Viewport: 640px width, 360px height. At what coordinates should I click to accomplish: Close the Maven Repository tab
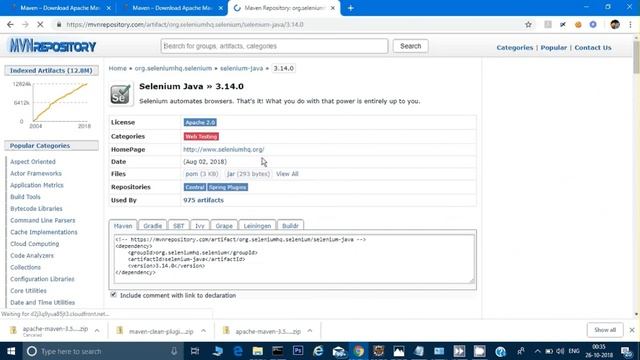pos(333,8)
